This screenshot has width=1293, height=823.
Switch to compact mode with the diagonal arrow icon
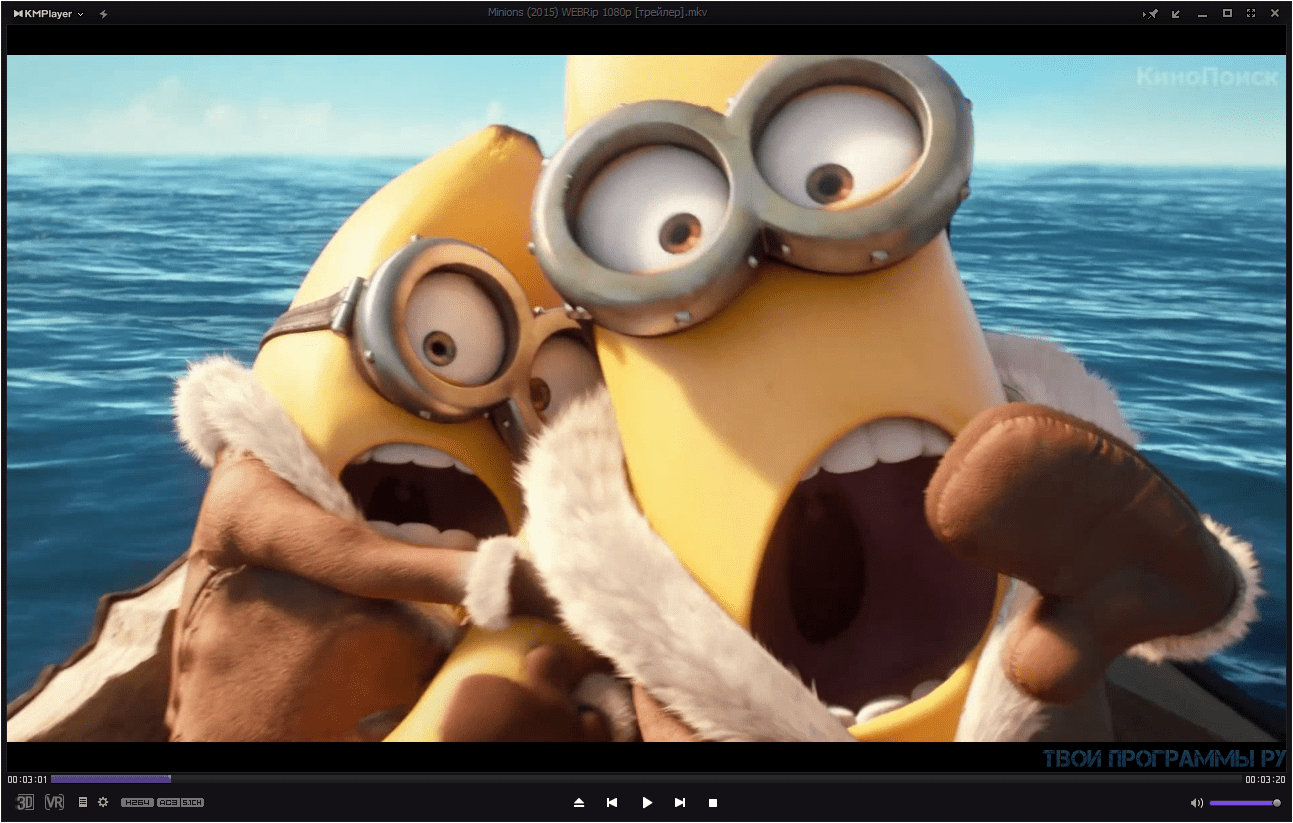[x=1176, y=14]
